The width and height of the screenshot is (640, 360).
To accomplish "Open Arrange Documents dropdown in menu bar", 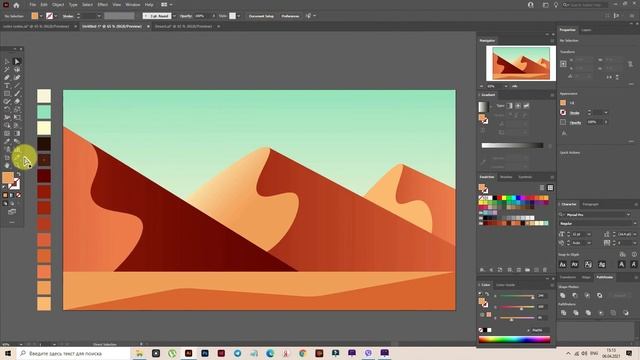I will (x=167, y=4).
